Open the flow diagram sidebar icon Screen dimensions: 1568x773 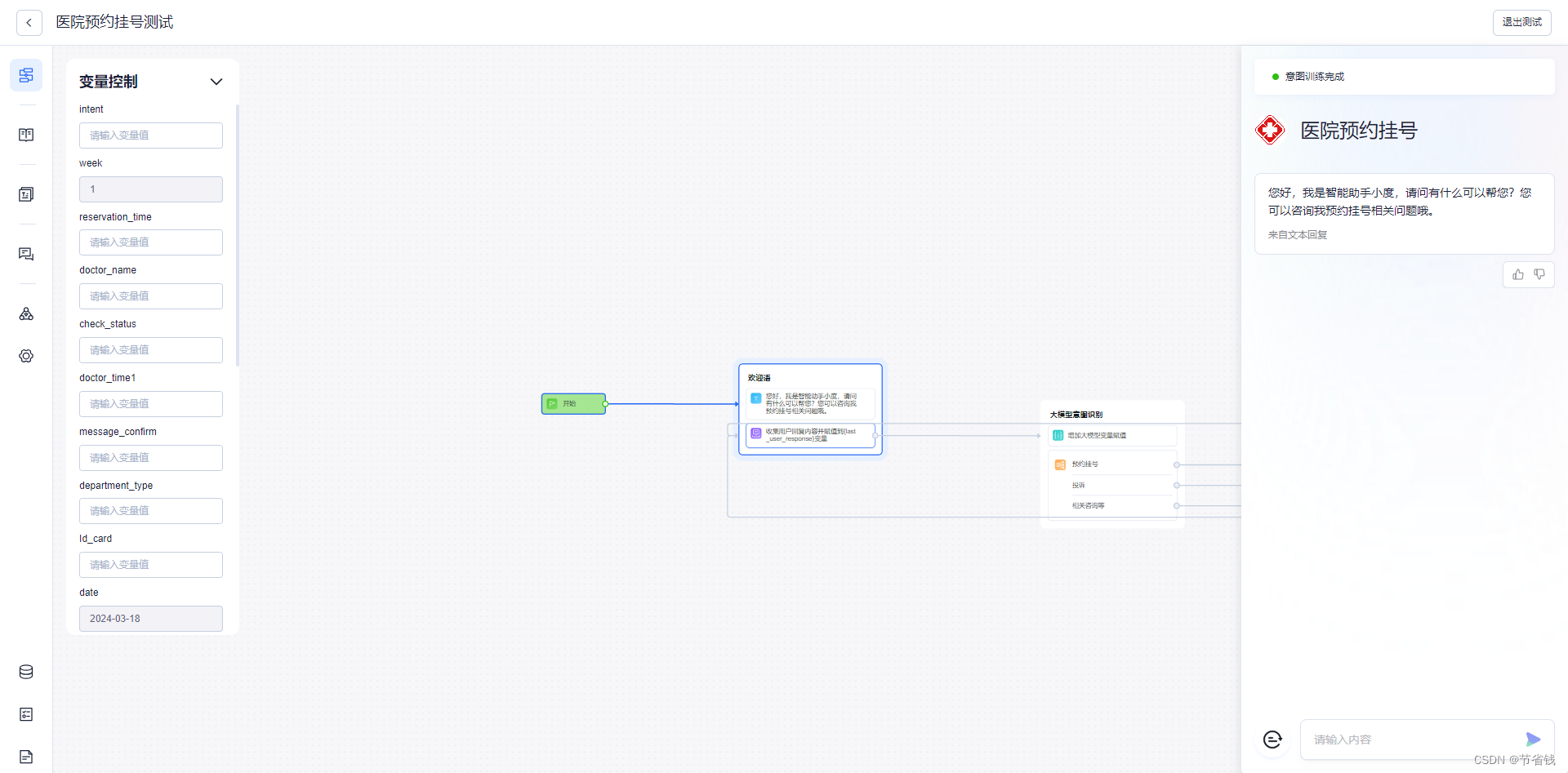tap(26, 75)
